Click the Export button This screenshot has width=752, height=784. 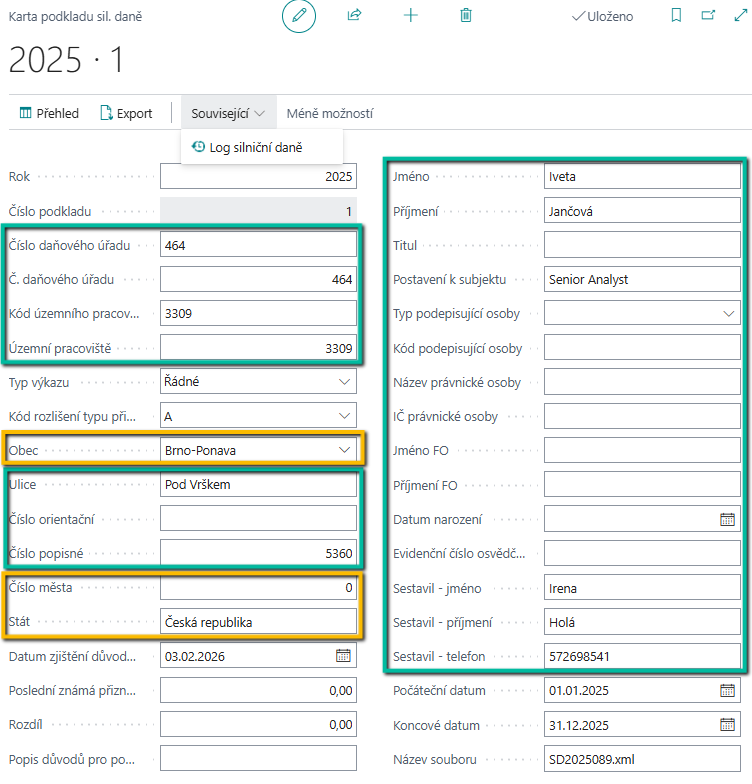126,113
